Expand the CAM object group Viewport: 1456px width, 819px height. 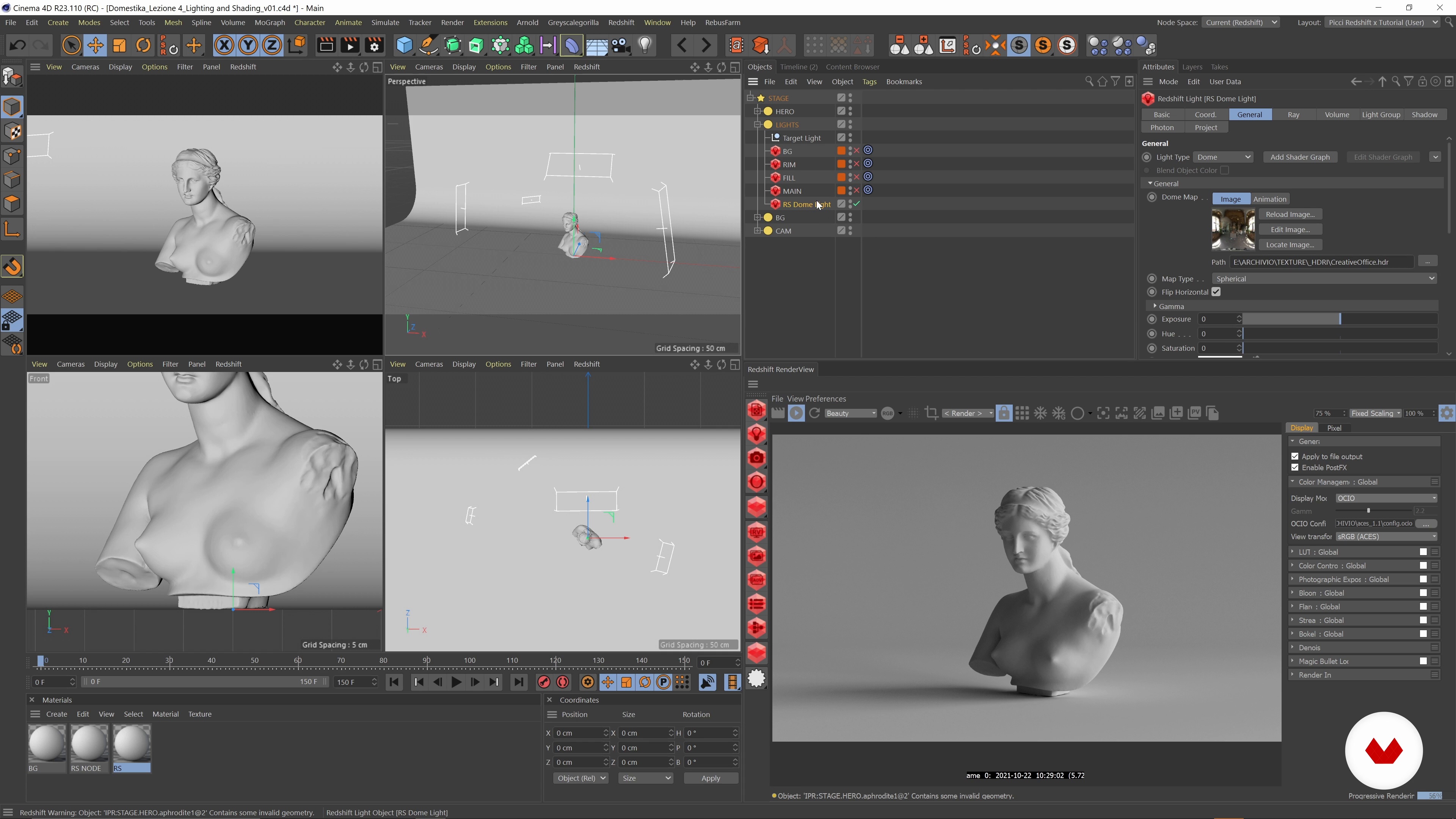tap(758, 231)
